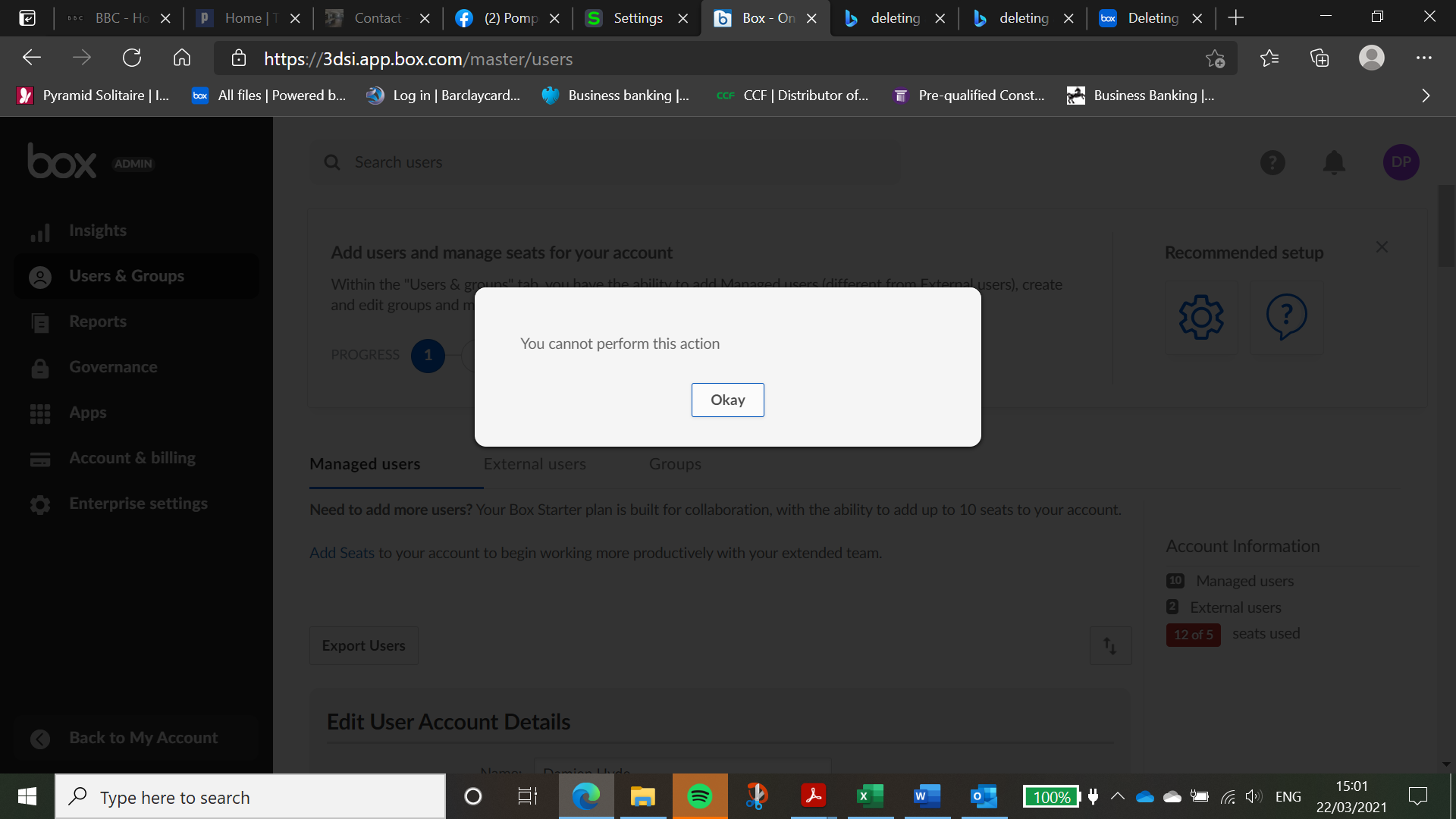This screenshot has width=1456, height=819.
Task: Open the Reports sidebar item
Action: click(97, 322)
